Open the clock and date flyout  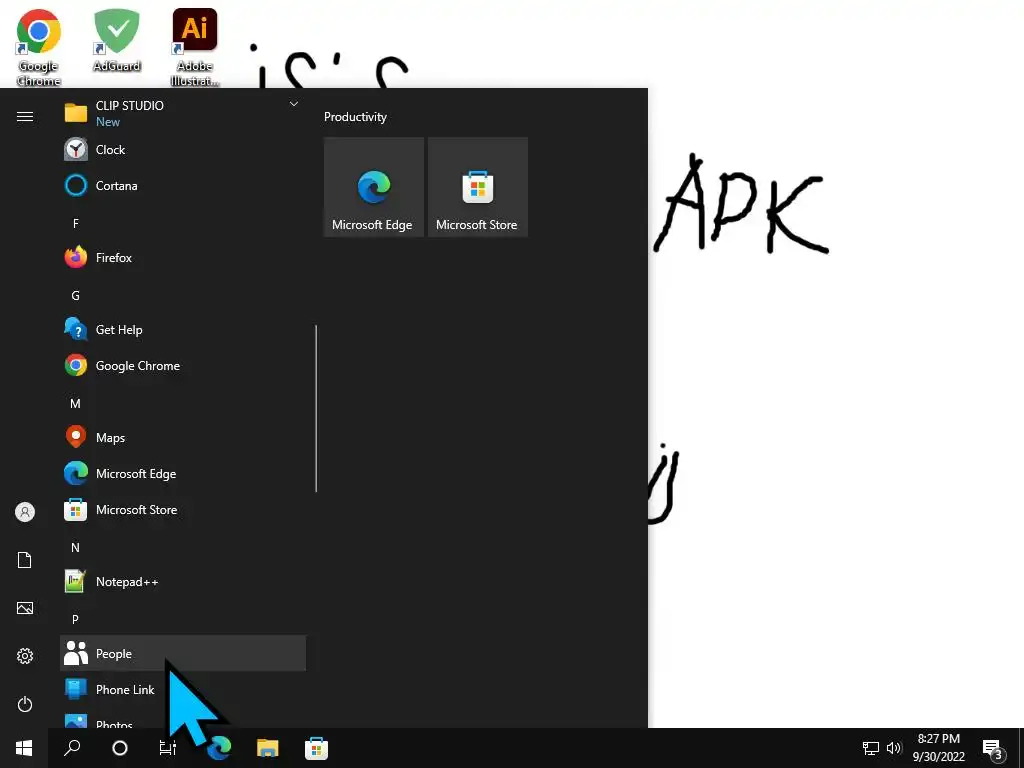938,748
